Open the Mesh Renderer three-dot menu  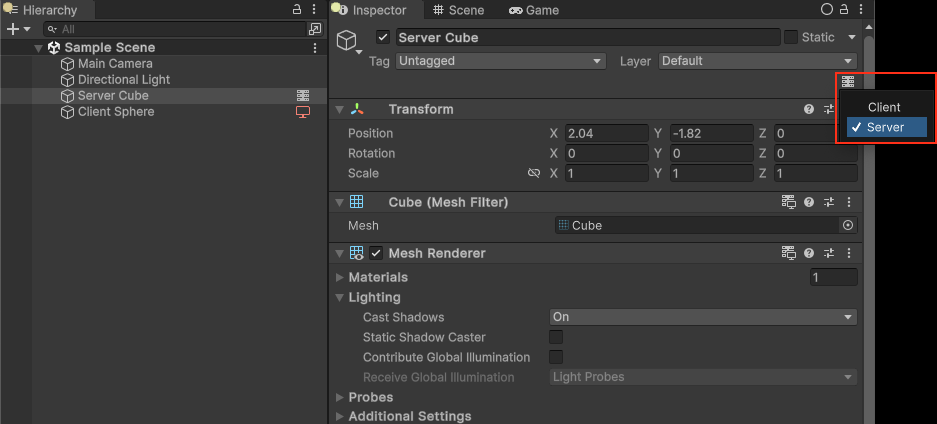click(848, 254)
